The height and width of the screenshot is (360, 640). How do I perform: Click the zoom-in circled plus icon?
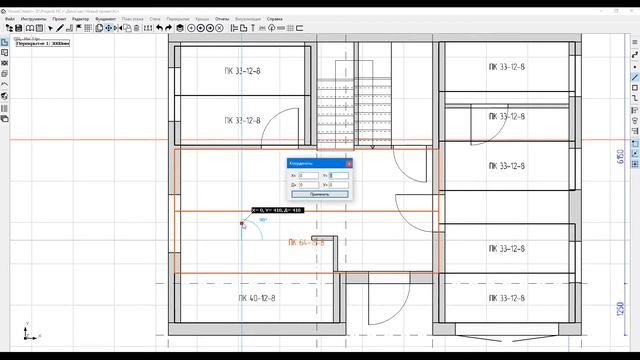[x=191, y=28]
